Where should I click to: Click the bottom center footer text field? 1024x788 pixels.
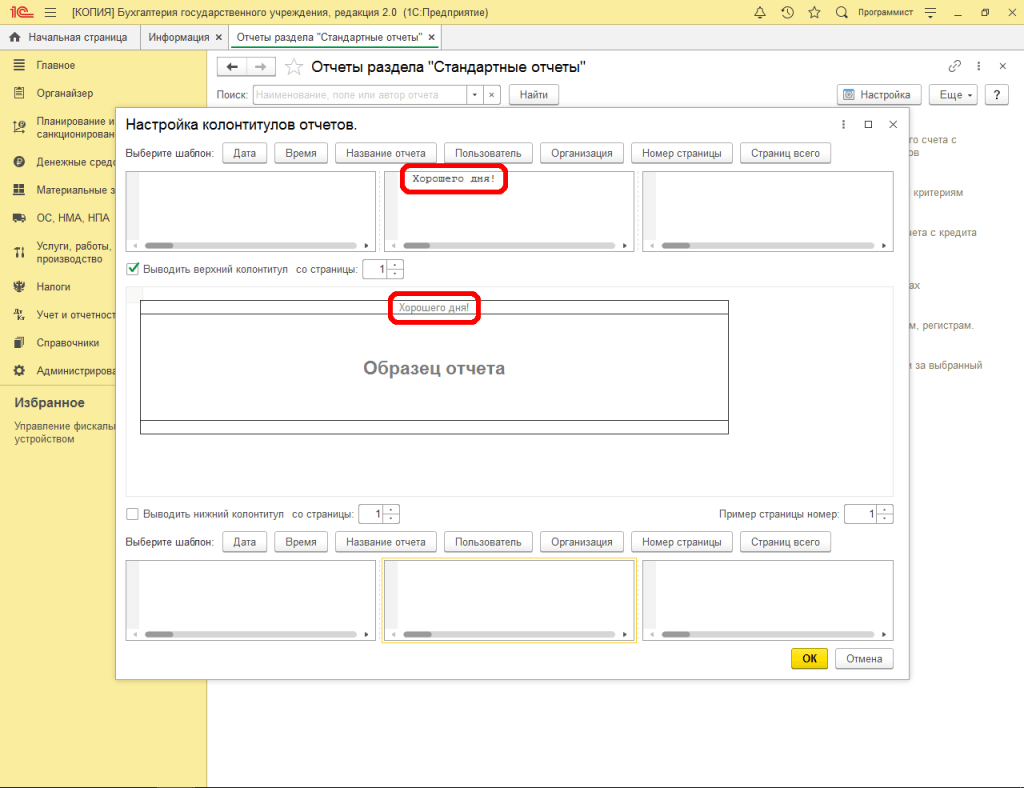[509, 594]
